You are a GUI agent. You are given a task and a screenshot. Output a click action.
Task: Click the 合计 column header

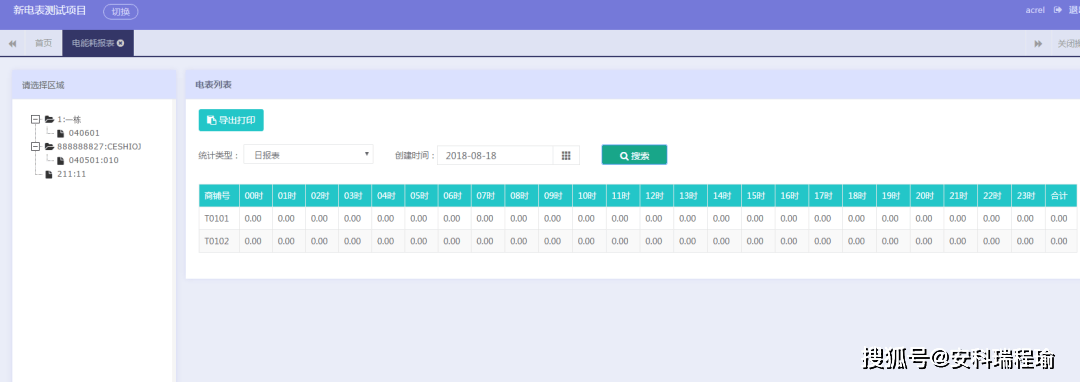click(1061, 195)
